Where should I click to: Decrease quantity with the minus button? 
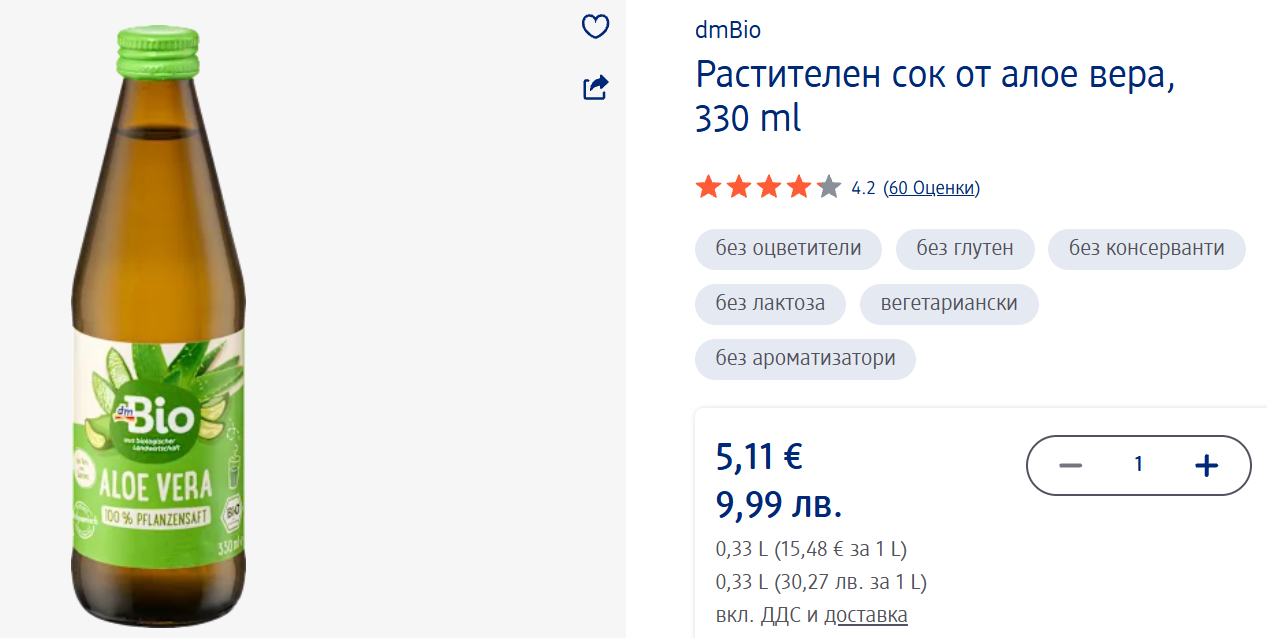tap(1071, 465)
